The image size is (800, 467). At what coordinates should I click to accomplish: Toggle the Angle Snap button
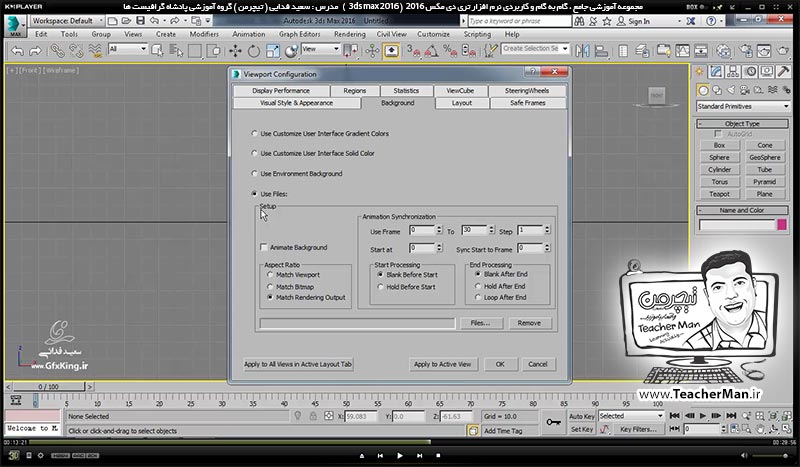click(432, 50)
